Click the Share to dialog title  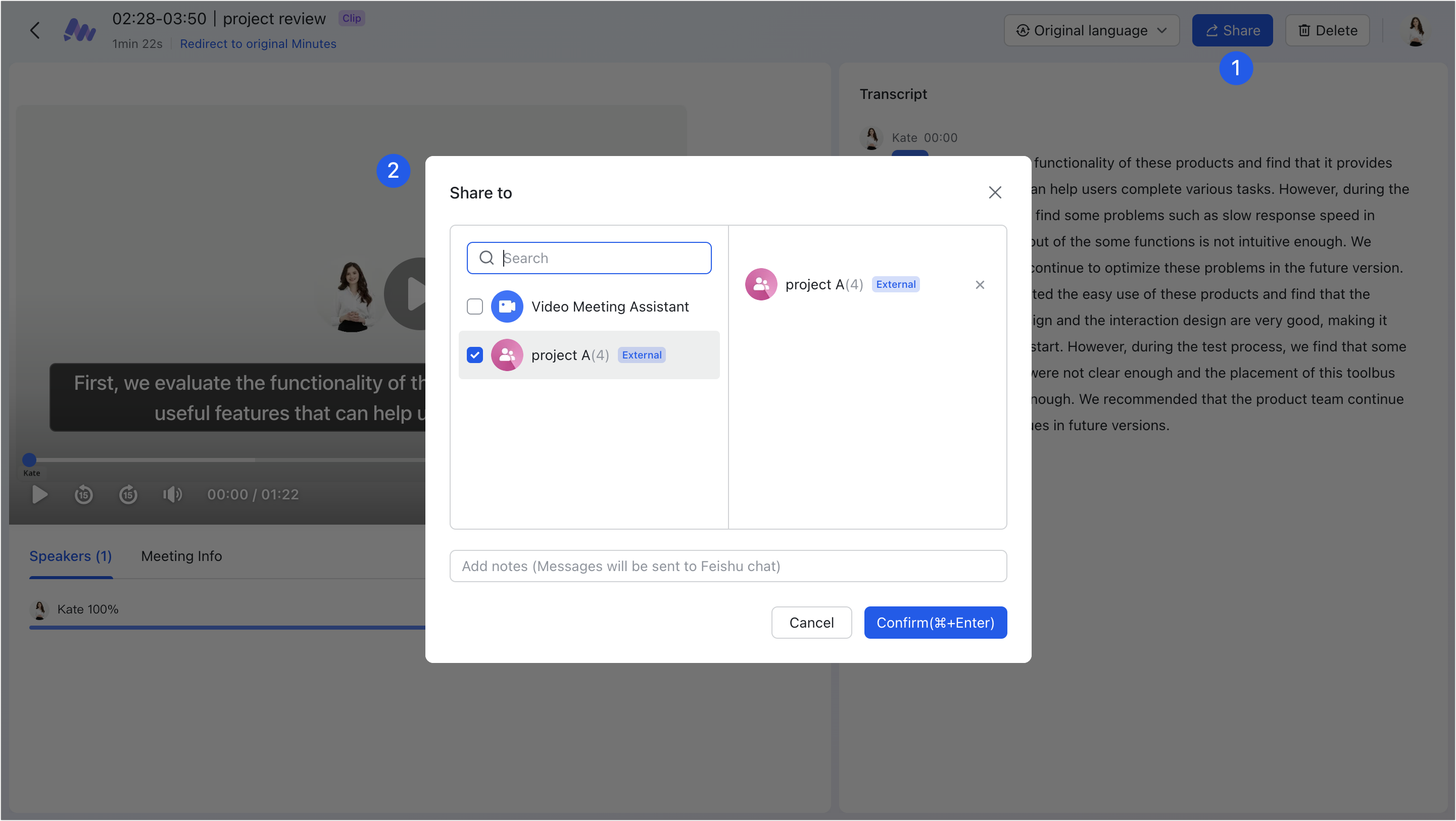480,193
